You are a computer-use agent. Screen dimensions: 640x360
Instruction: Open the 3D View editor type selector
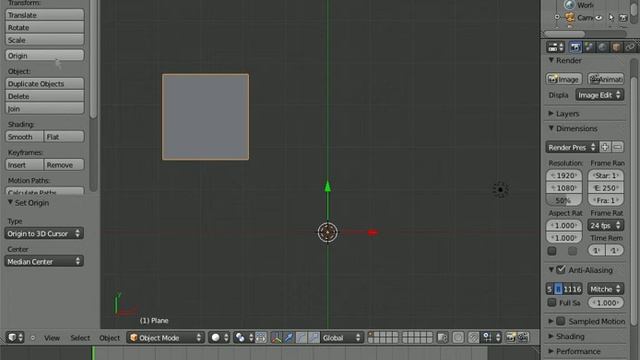tap(15, 337)
